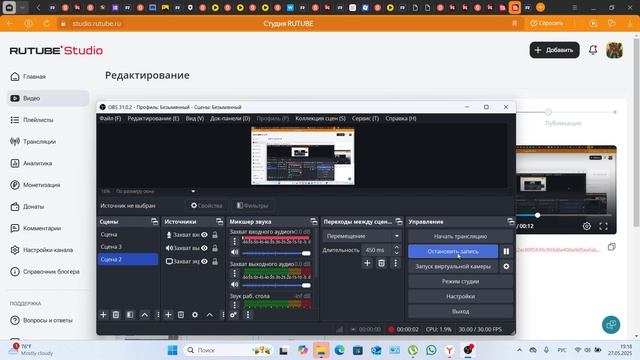Open scene filters icon in Scenes toolbar

[x=130, y=315]
